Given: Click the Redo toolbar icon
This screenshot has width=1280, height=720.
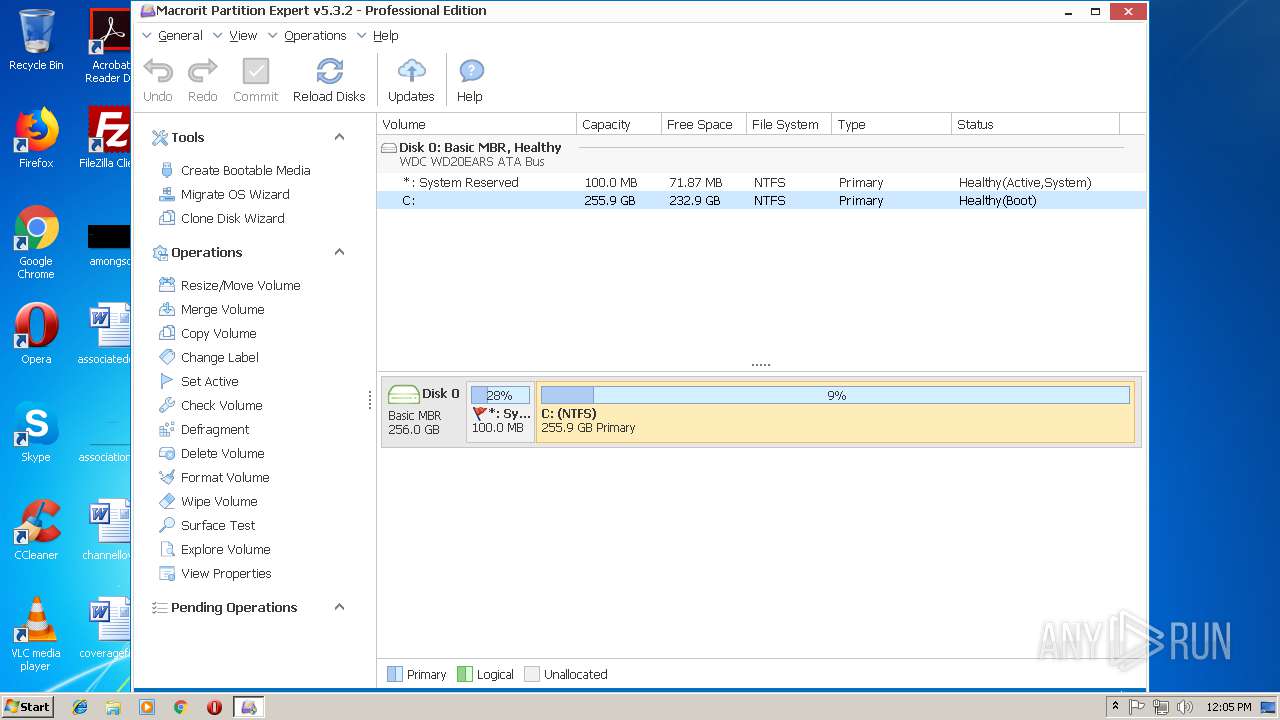Looking at the screenshot, I should pos(202,71).
